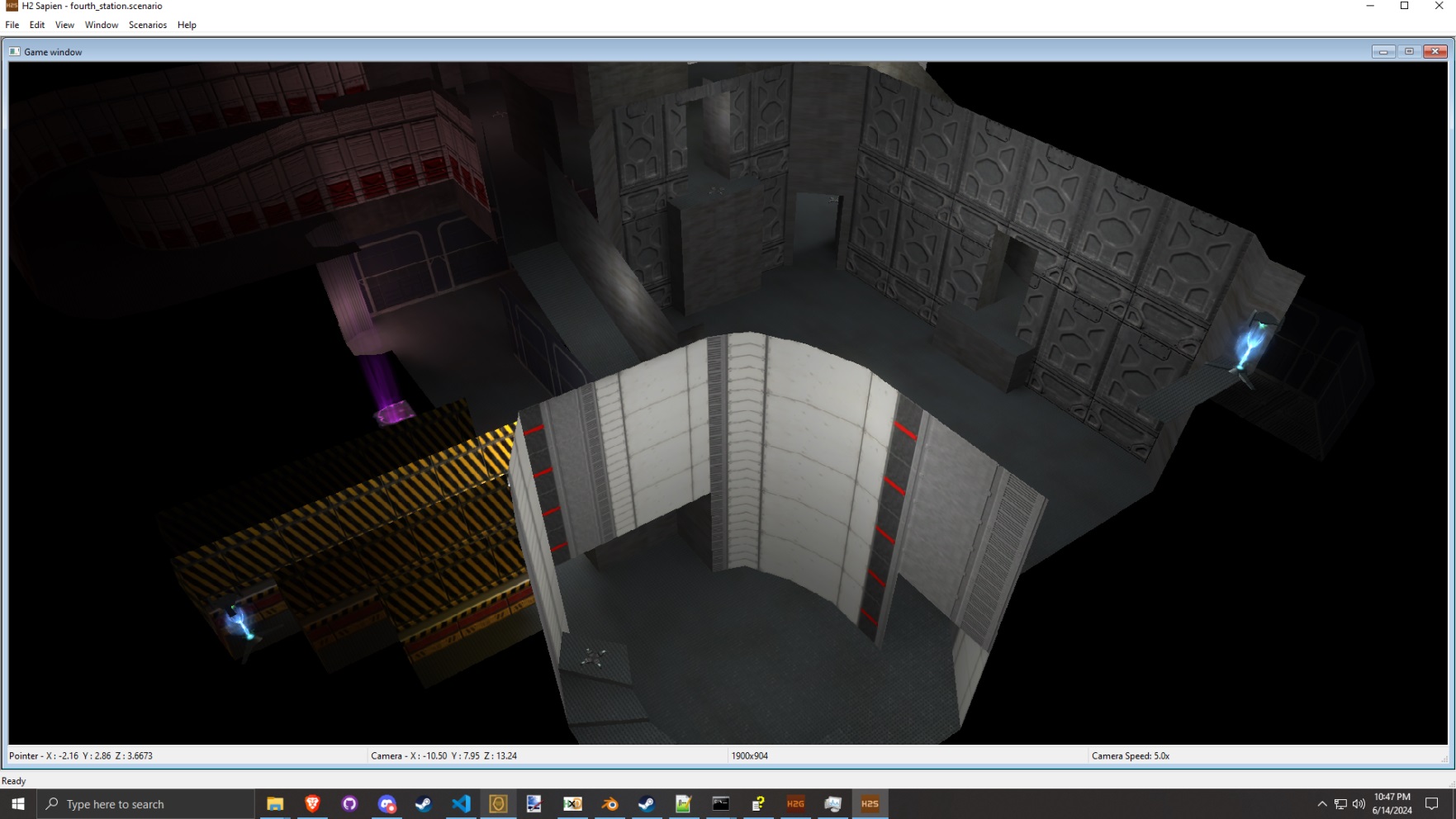
Task: Open File Explorer from the taskbar
Action: pyautogui.click(x=275, y=804)
